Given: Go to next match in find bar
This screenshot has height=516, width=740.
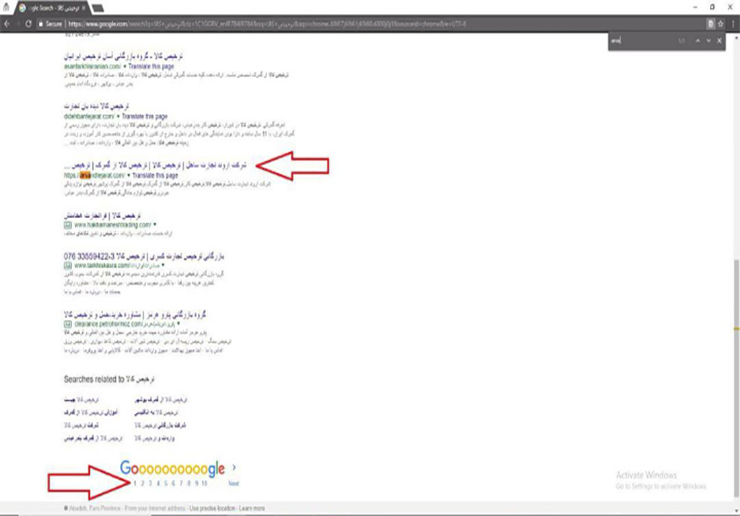Looking at the screenshot, I should (x=707, y=40).
